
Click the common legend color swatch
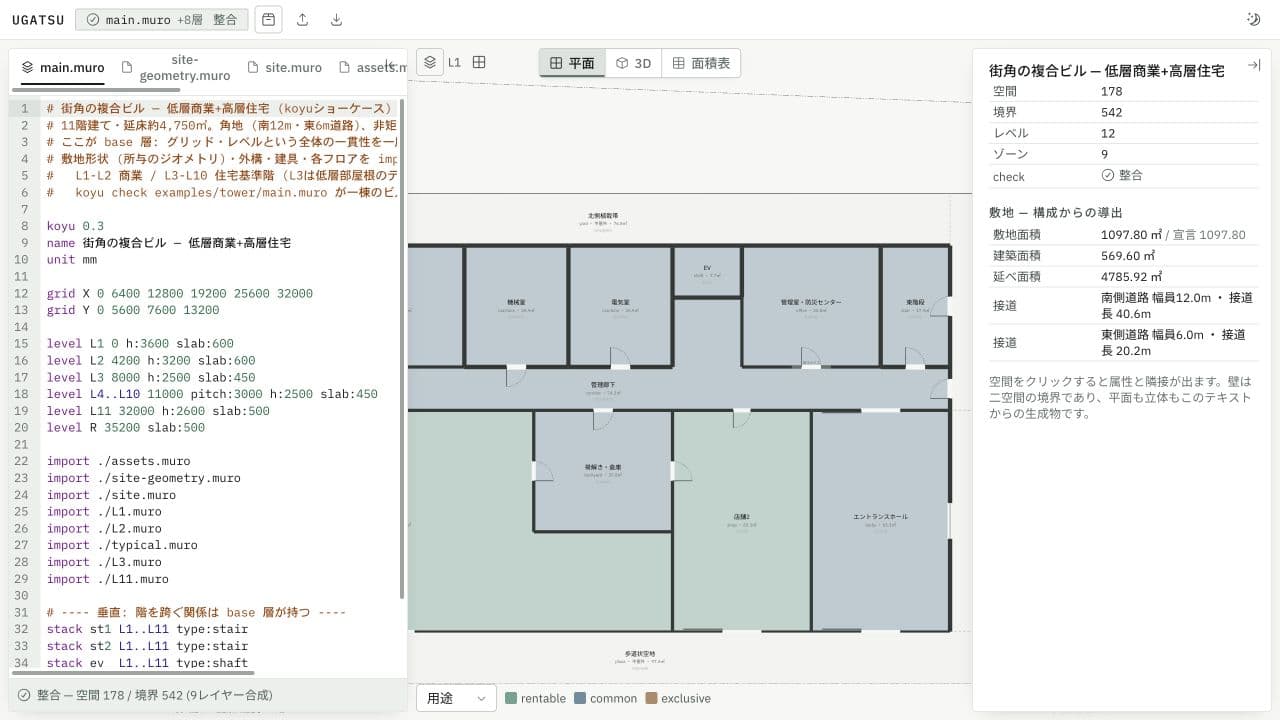(x=580, y=698)
